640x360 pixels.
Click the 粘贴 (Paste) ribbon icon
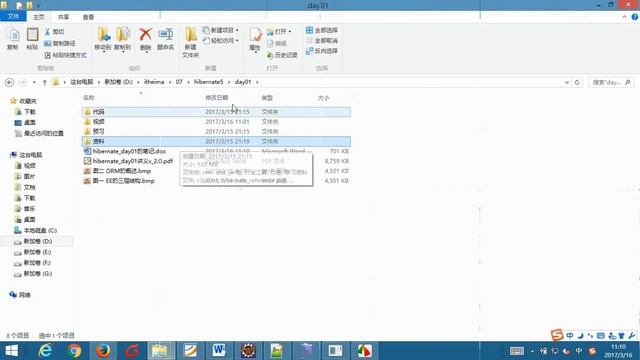coord(32,39)
